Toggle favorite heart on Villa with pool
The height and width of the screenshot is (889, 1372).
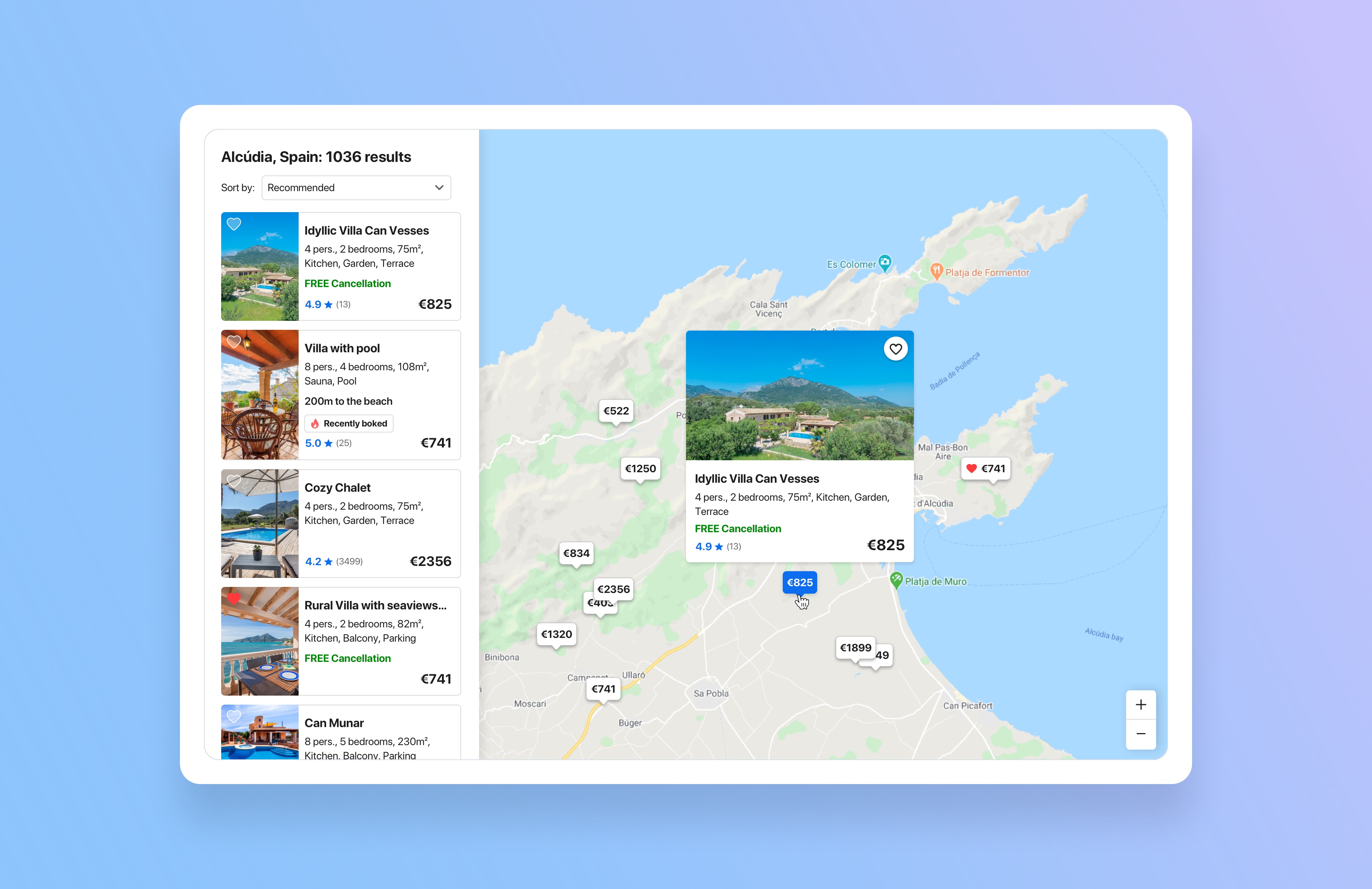(234, 341)
